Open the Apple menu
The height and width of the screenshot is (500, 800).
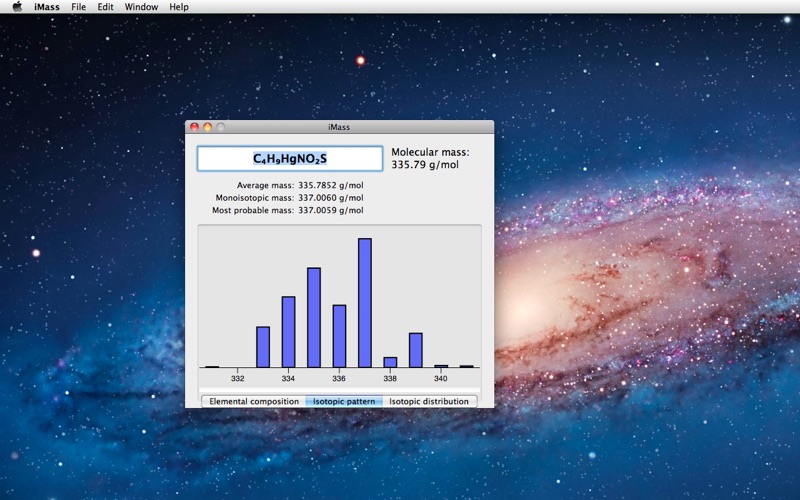pyautogui.click(x=17, y=7)
